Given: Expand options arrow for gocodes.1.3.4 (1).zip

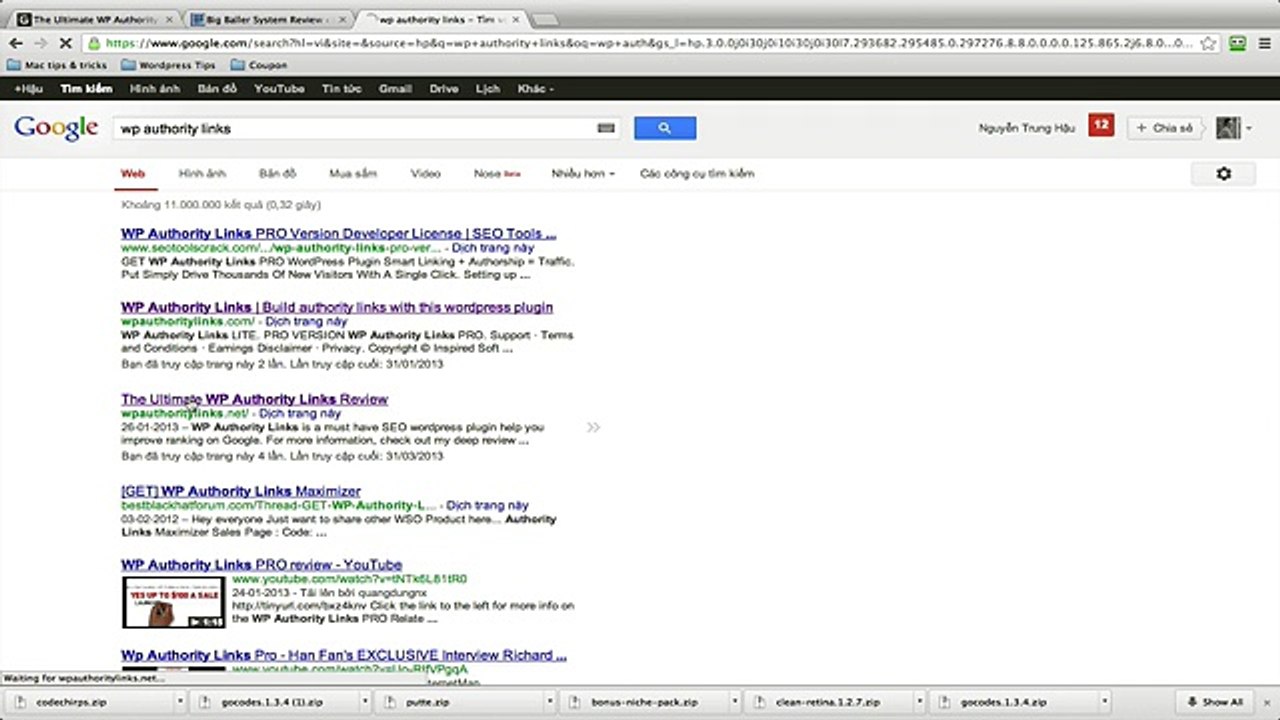Looking at the screenshot, I should pos(365,702).
